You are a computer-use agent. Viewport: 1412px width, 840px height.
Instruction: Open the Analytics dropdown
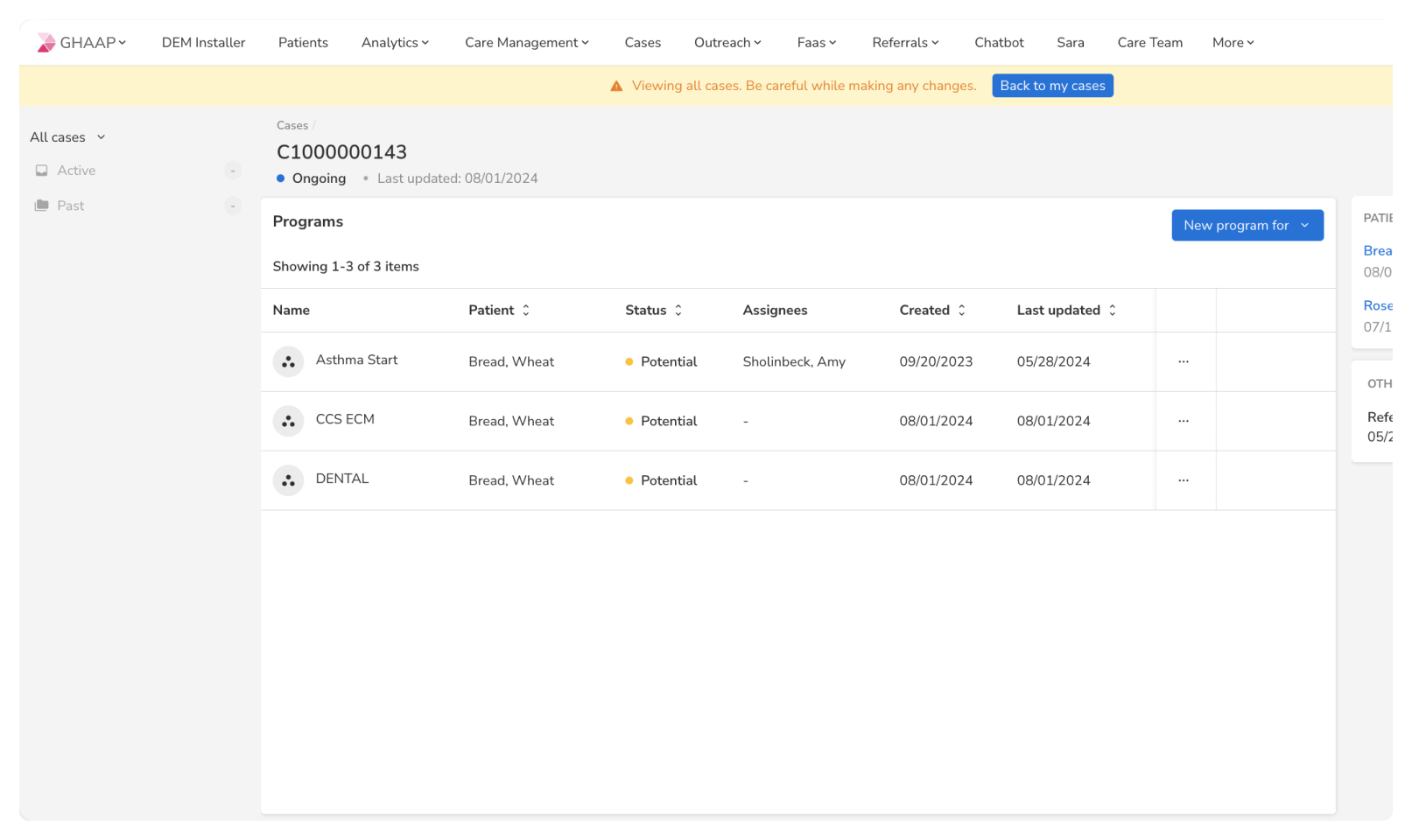pos(396,43)
